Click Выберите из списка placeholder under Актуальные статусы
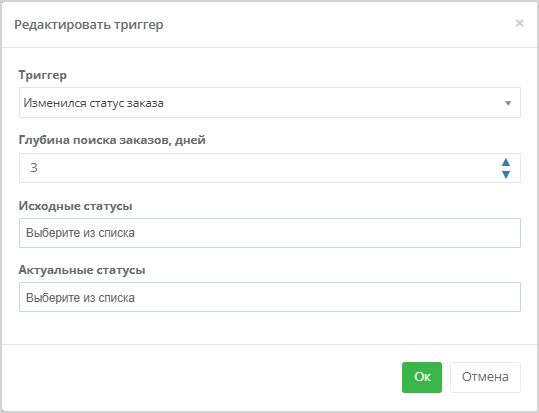The width and height of the screenshot is (539, 413). (80, 297)
